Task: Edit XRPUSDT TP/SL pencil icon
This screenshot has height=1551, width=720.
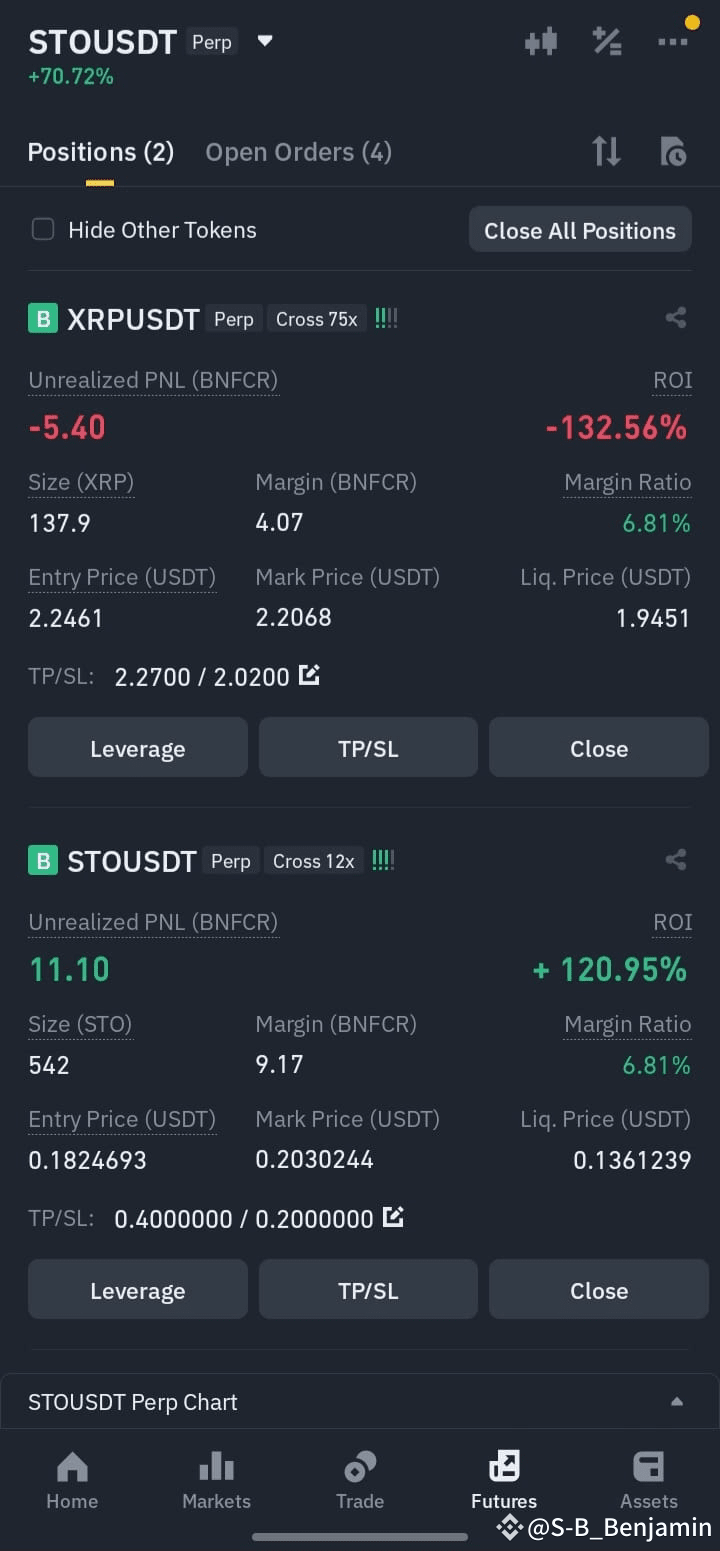Action: (x=310, y=676)
